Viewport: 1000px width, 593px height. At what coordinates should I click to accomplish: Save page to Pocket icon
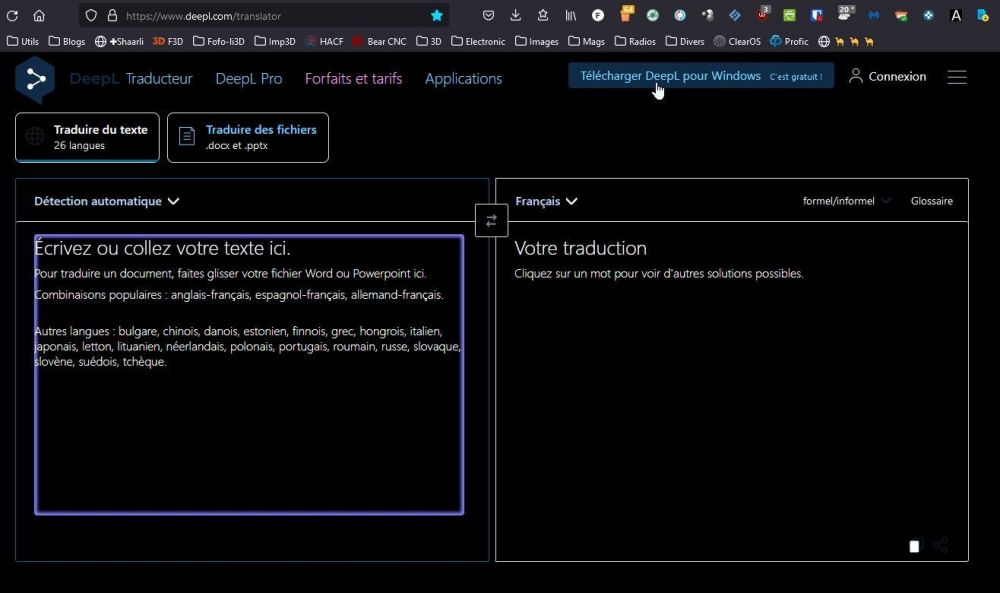coord(489,15)
